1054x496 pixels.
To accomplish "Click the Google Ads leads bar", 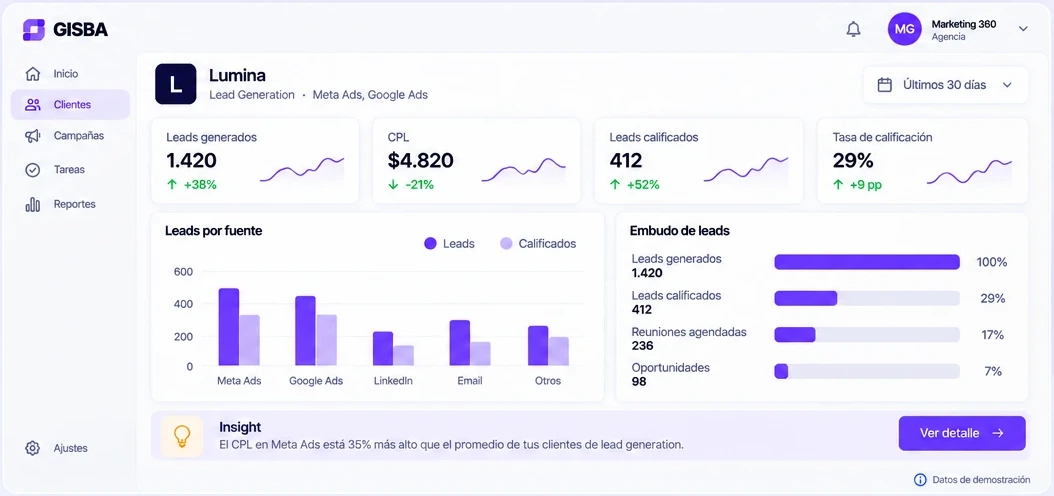I will (x=305, y=331).
